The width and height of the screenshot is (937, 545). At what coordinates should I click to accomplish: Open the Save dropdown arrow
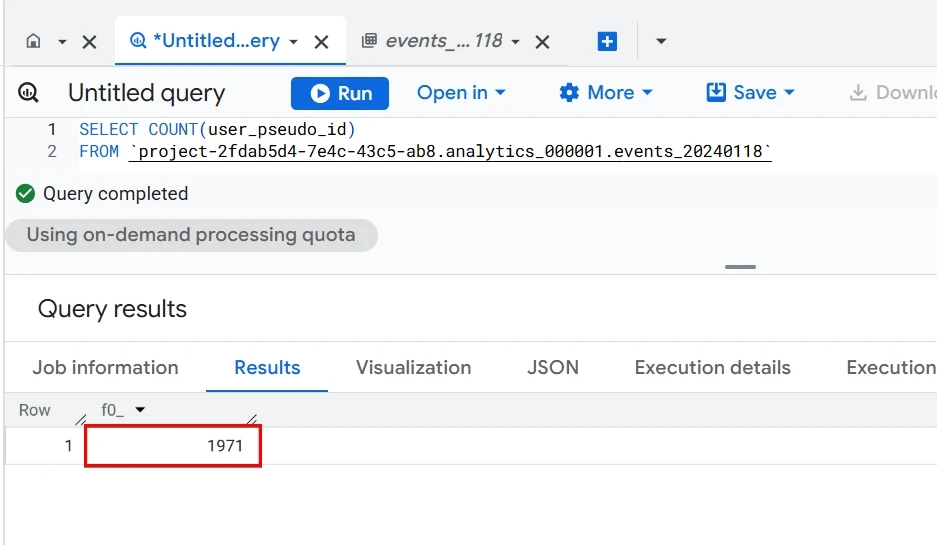[789, 93]
